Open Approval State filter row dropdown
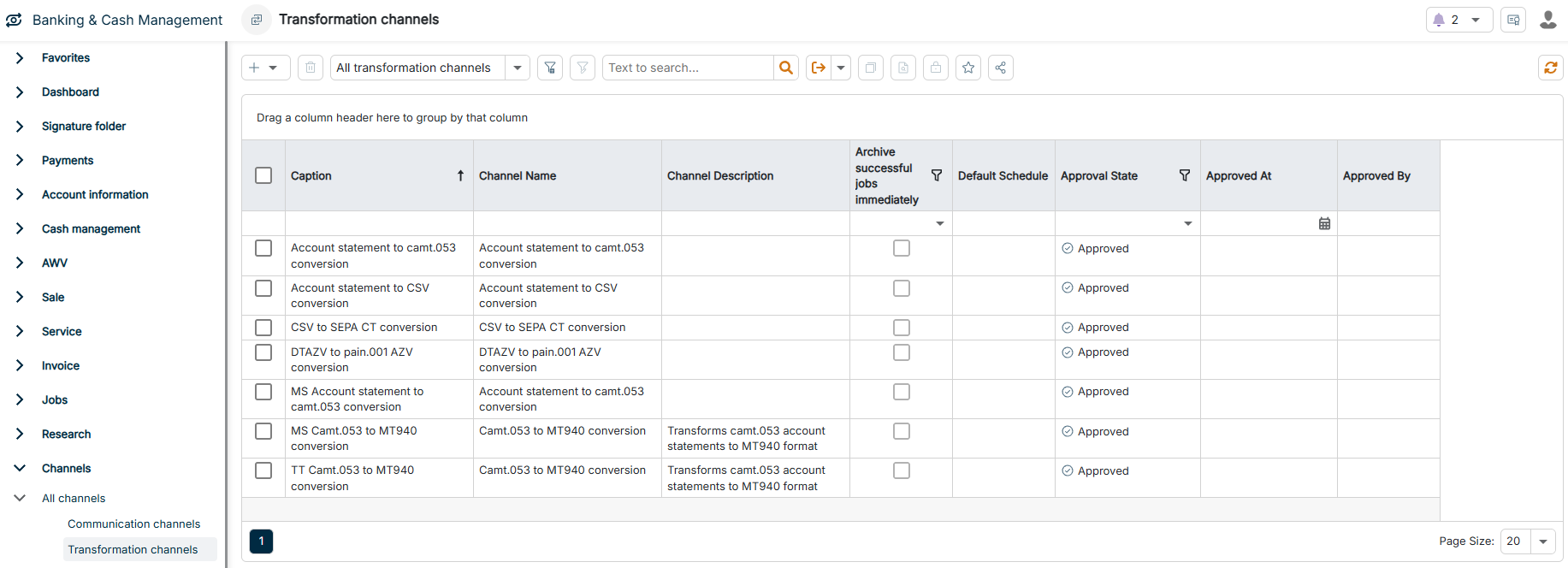This screenshot has height=568, width=1568. point(1188,223)
